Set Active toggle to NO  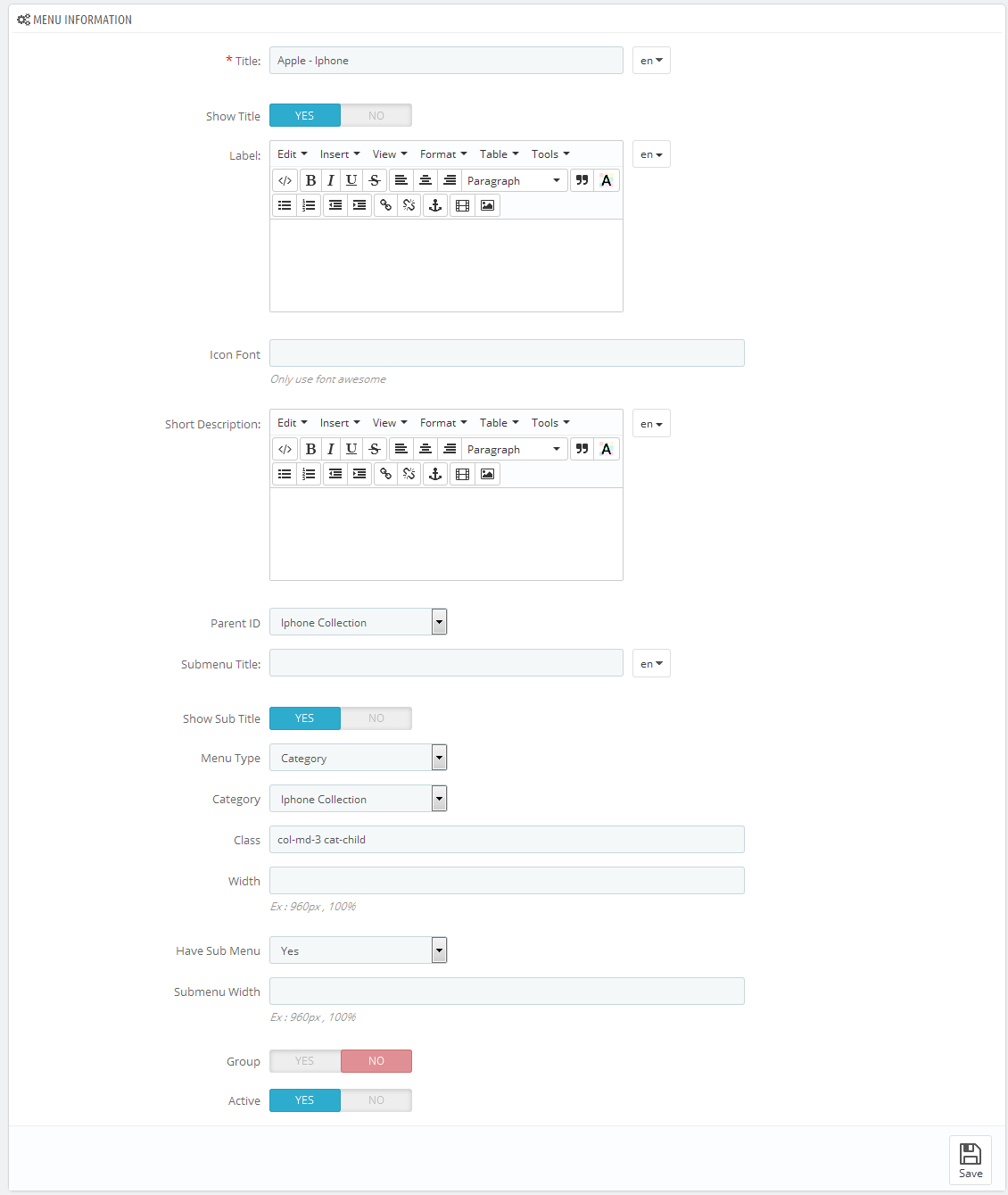376,1100
